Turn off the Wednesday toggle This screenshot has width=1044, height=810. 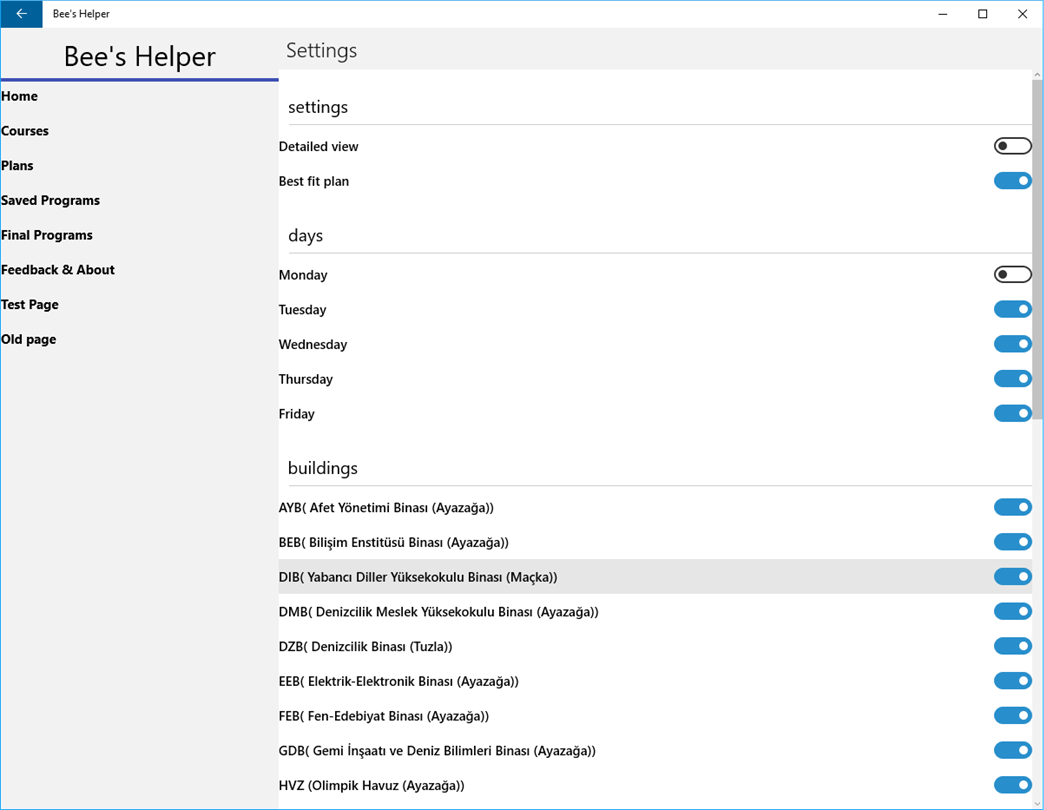[x=1012, y=344]
